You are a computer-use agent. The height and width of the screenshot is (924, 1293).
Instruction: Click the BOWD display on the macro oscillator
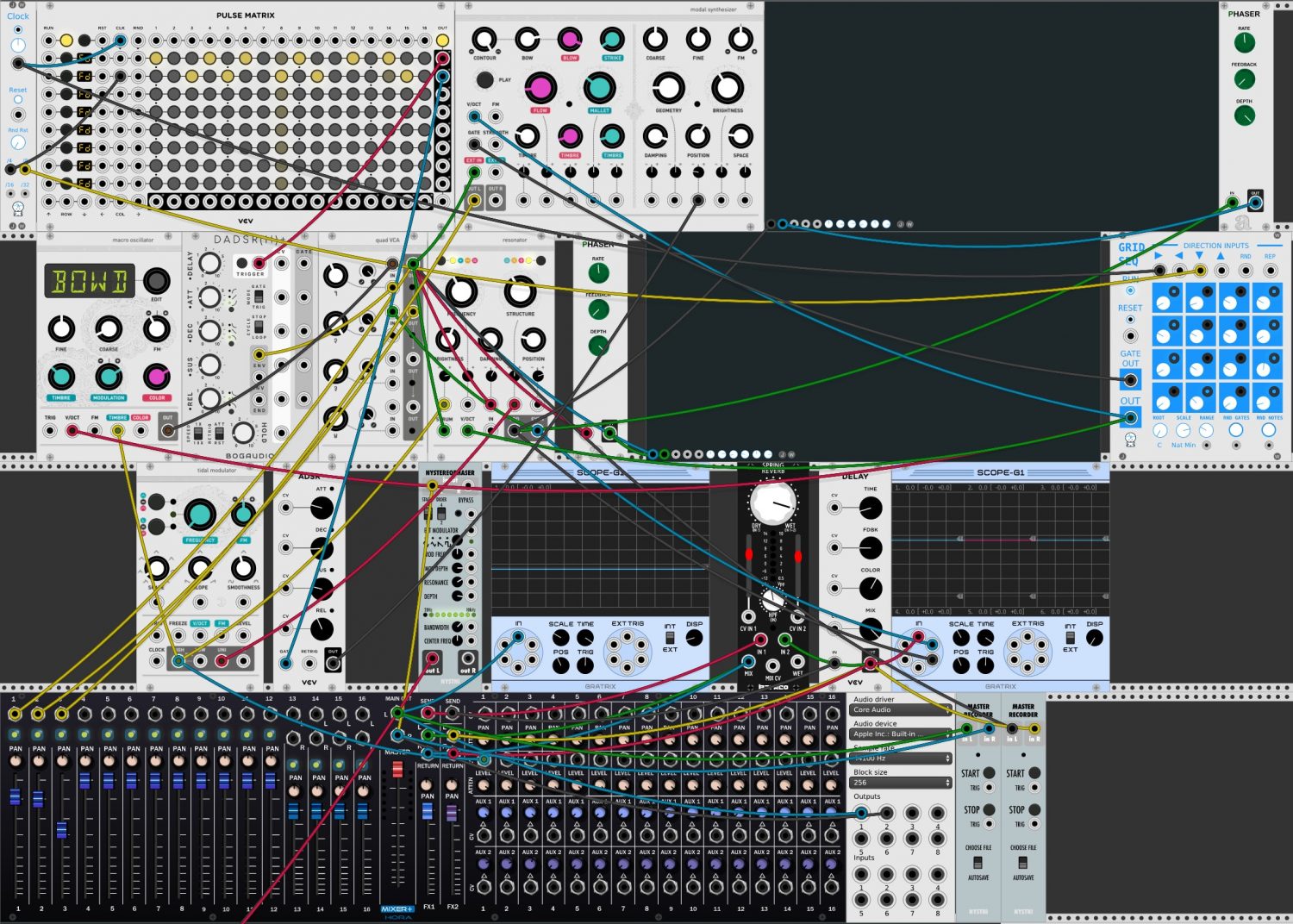(x=90, y=281)
